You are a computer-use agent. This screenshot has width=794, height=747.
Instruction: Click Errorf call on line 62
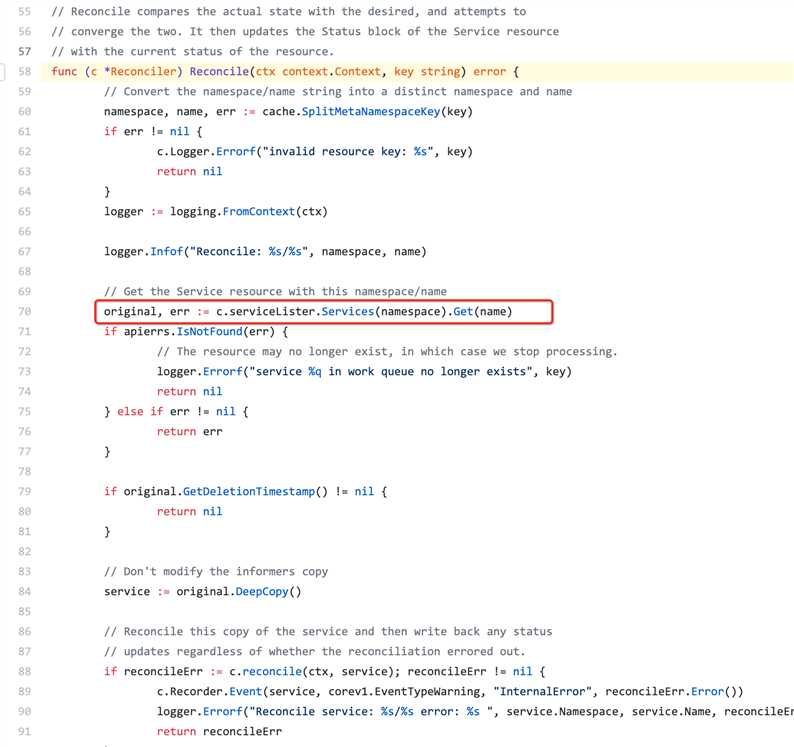(x=235, y=151)
